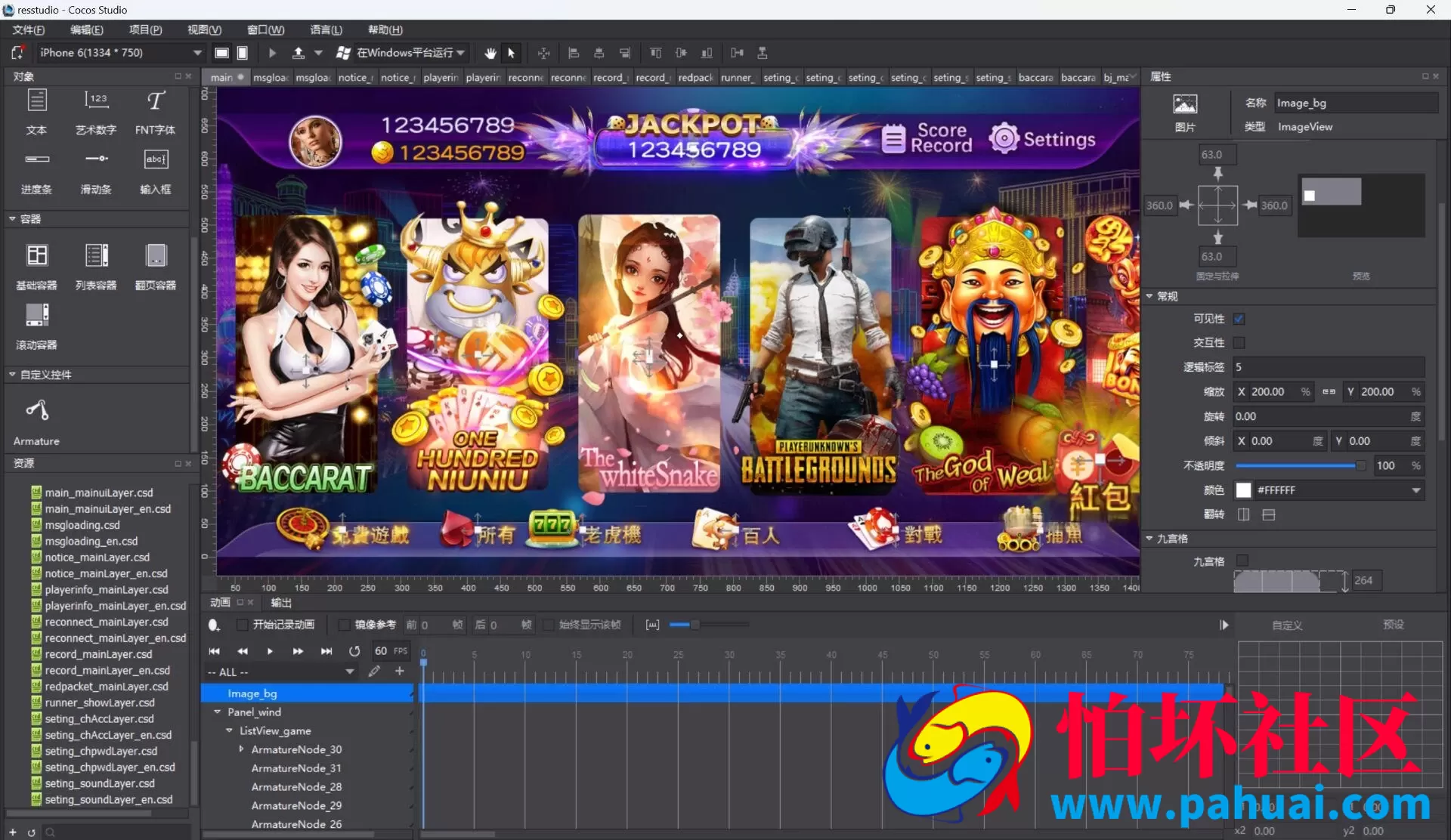
Task: Select the Image_bg timeline row
Action: (x=308, y=693)
